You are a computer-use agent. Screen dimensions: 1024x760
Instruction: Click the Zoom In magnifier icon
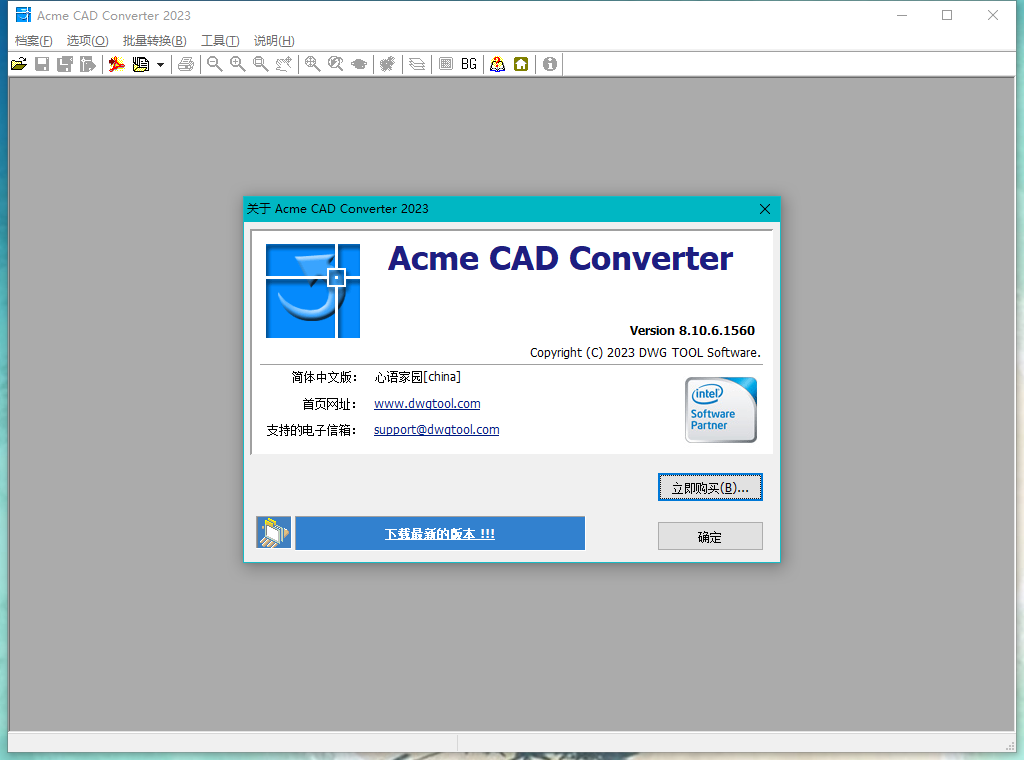pyautogui.click(x=238, y=64)
